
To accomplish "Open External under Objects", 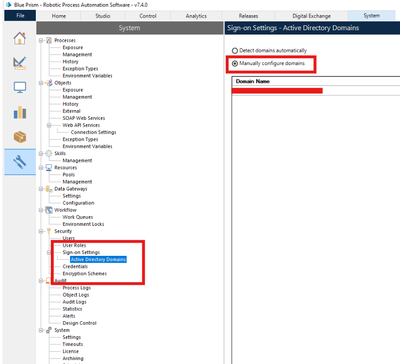I will pos(71,111).
